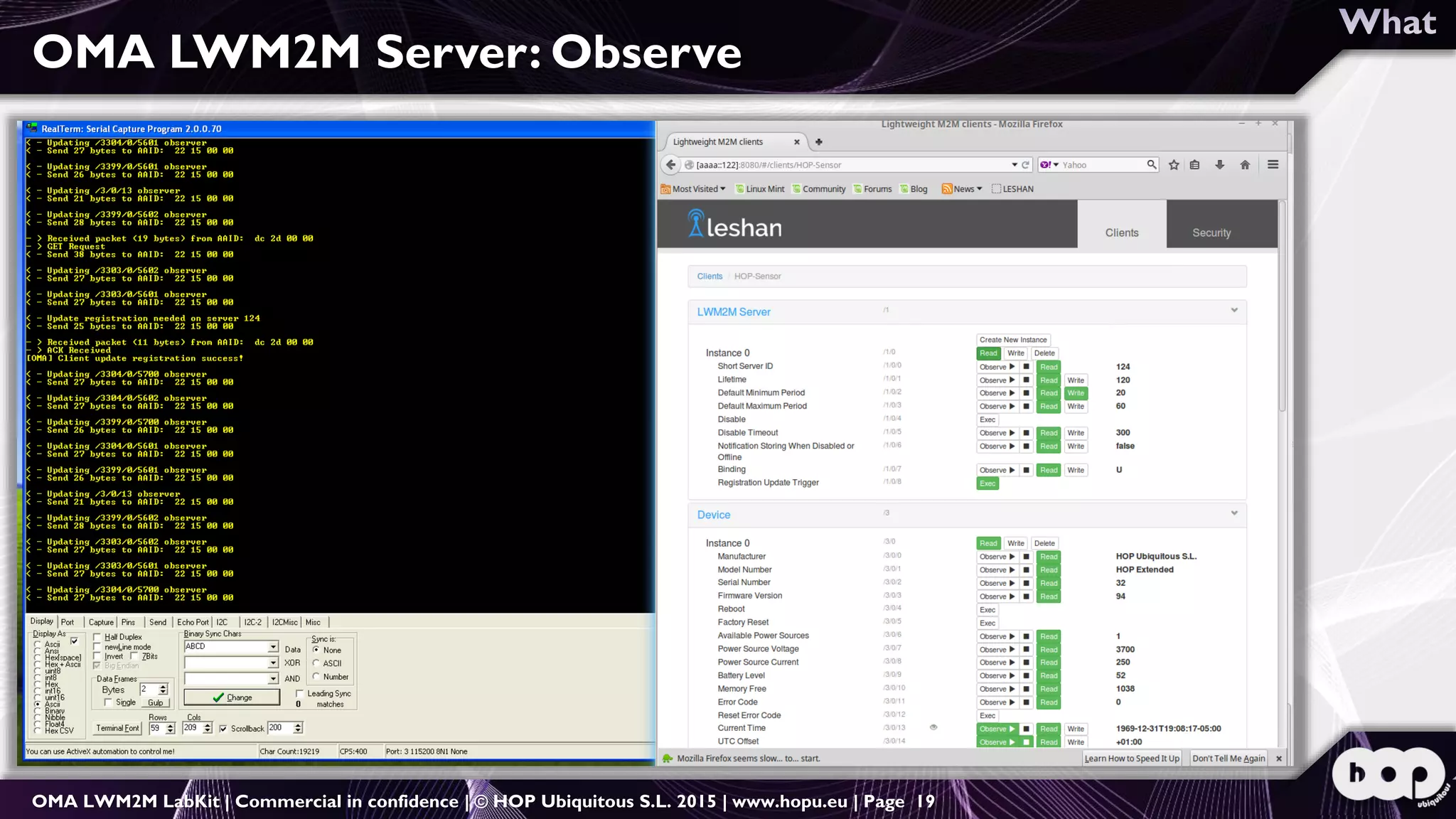Screen dimensions: 1456x819
Task: Stop observing Manufacturer resource
Action: tap(1026, 557)
